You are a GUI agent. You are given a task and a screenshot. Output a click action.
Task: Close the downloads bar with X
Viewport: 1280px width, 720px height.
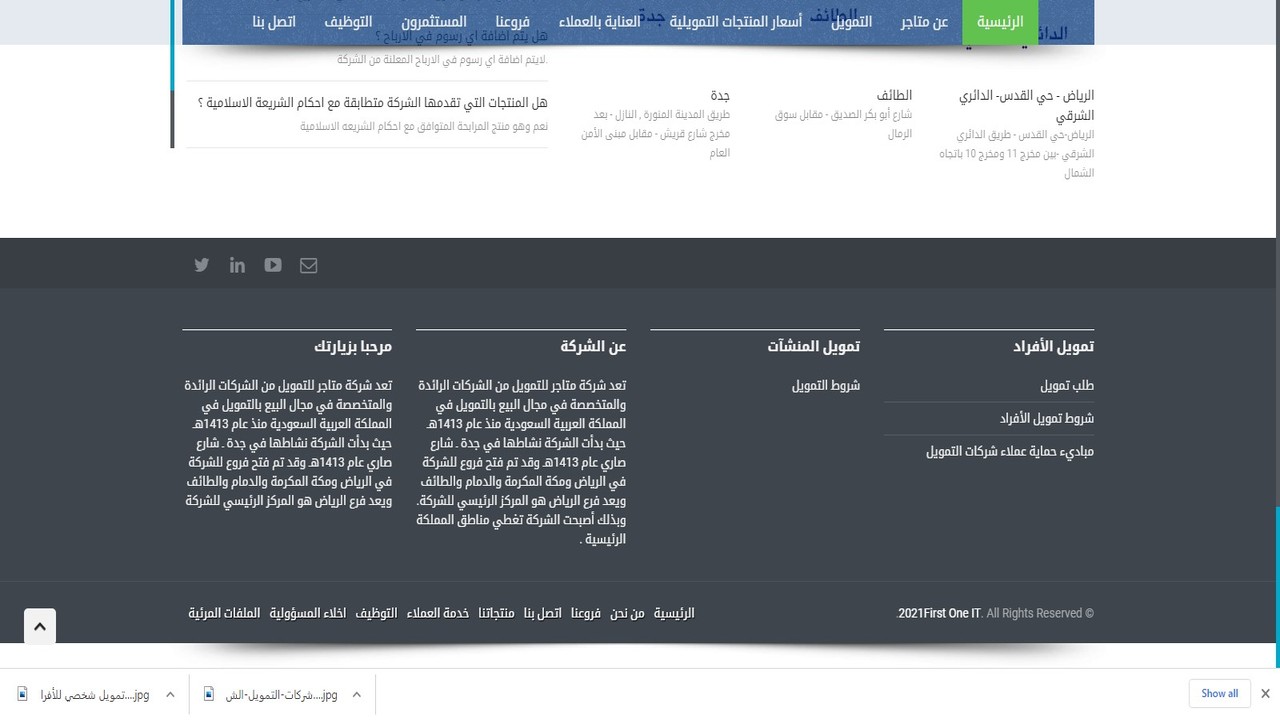tap(1265, 693)
